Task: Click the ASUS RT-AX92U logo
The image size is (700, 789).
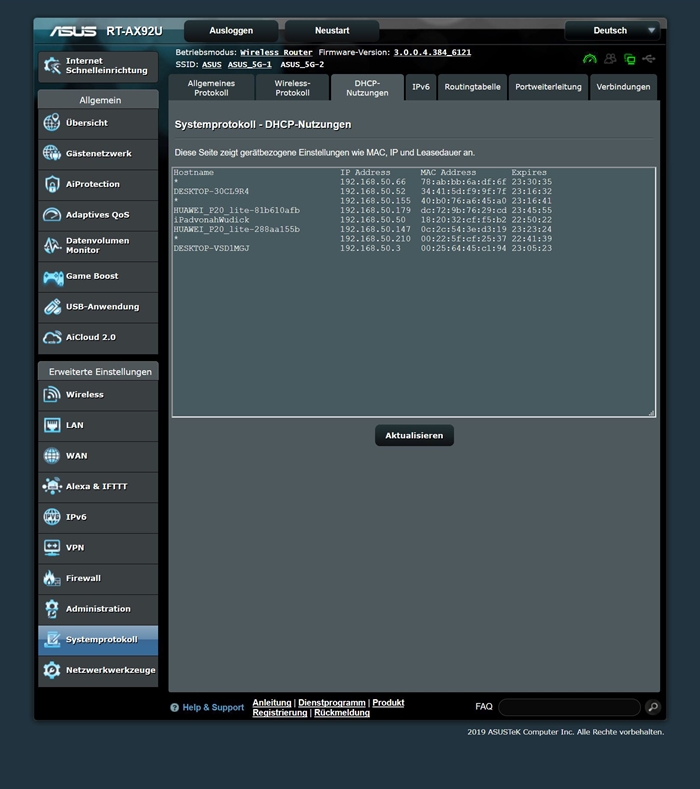Action: coord(106,31)
